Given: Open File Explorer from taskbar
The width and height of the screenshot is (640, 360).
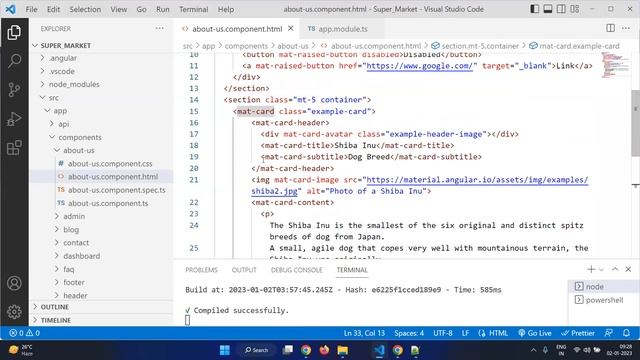Looking at the screenshot, I should 342,350.
